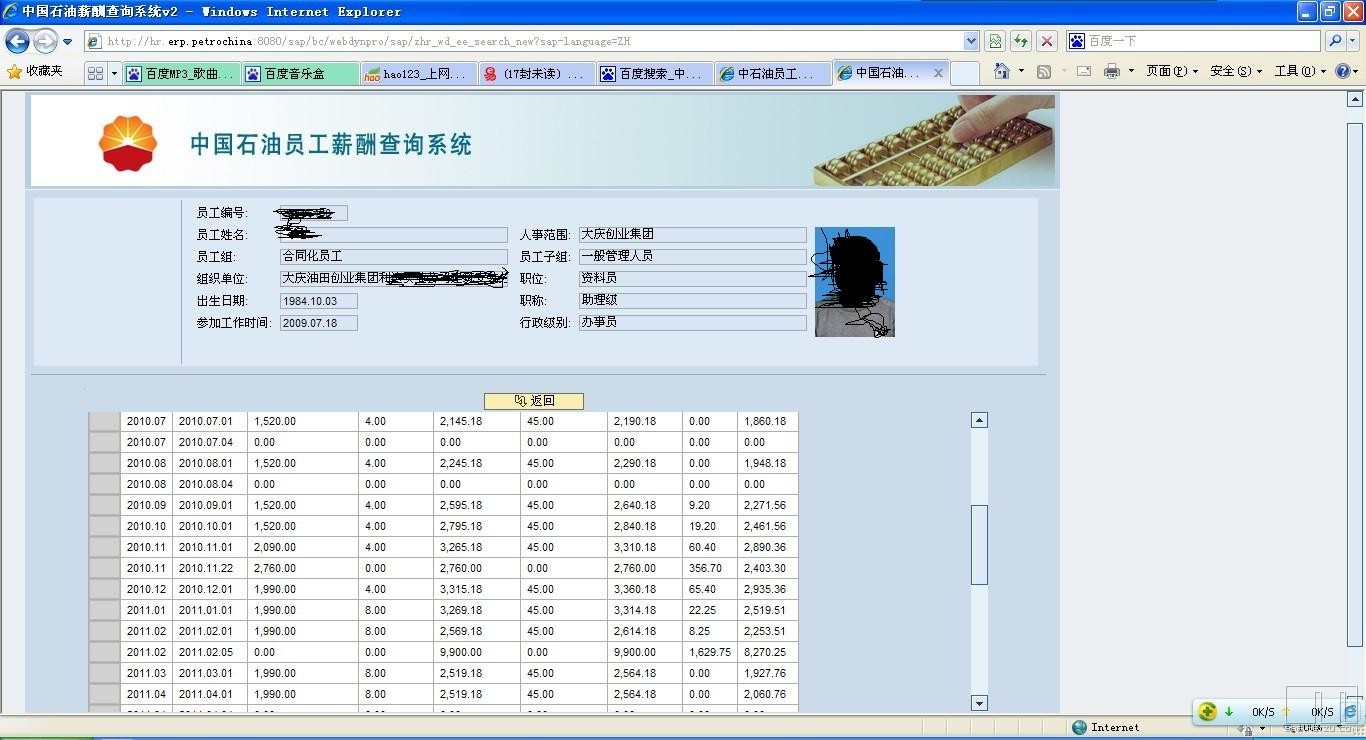Open the 页面(P) menu

[1172, 71]
